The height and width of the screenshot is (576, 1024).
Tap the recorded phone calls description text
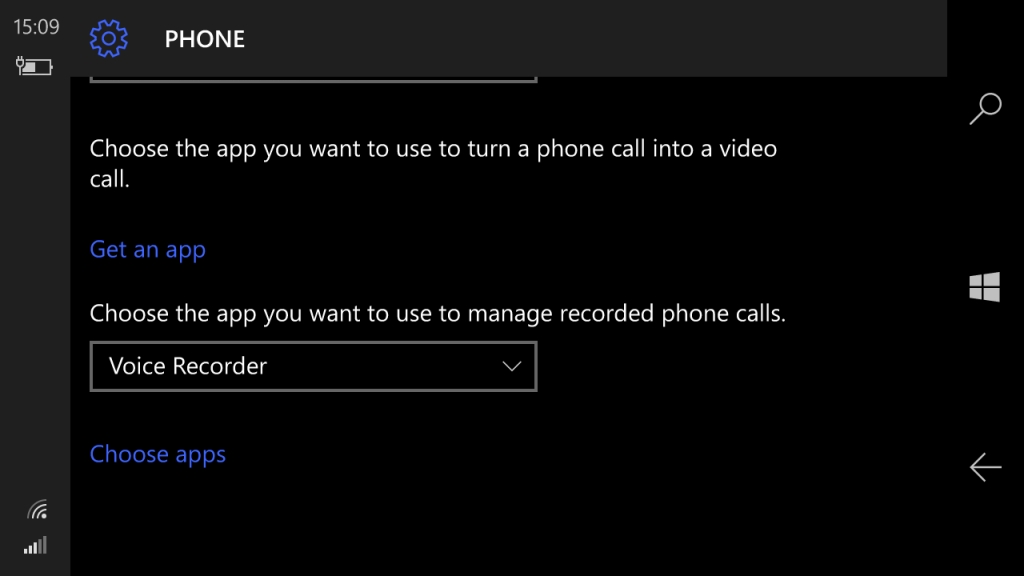click(438, 313)
